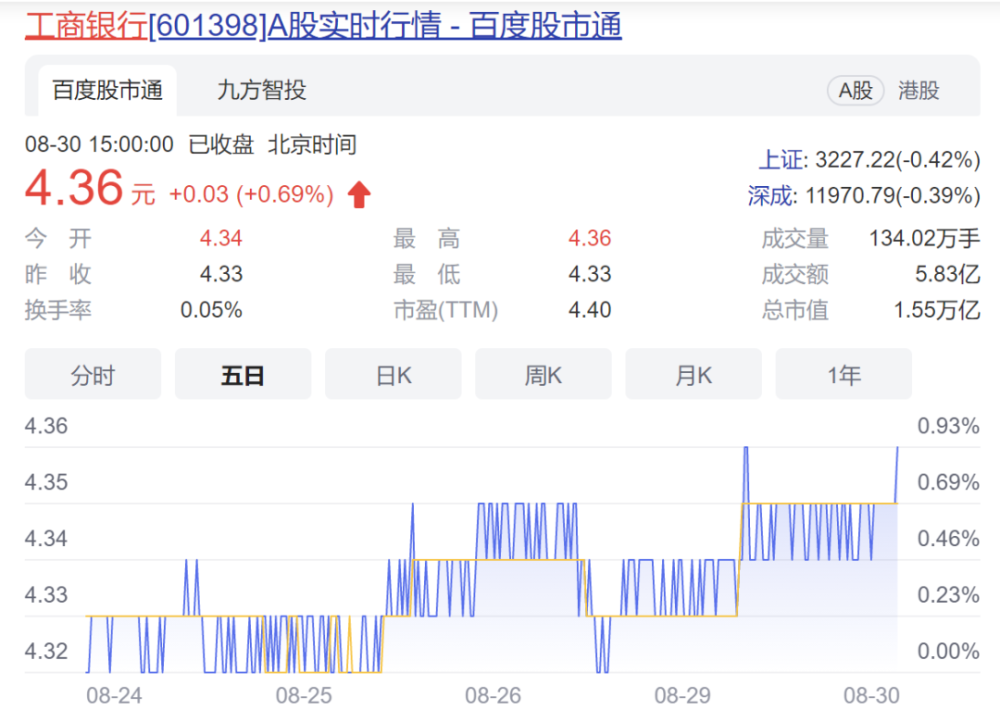This screenshot has height=722, width=1000.
Task: Click the 最高 value 4.36
Action: [x=590, y=239]
